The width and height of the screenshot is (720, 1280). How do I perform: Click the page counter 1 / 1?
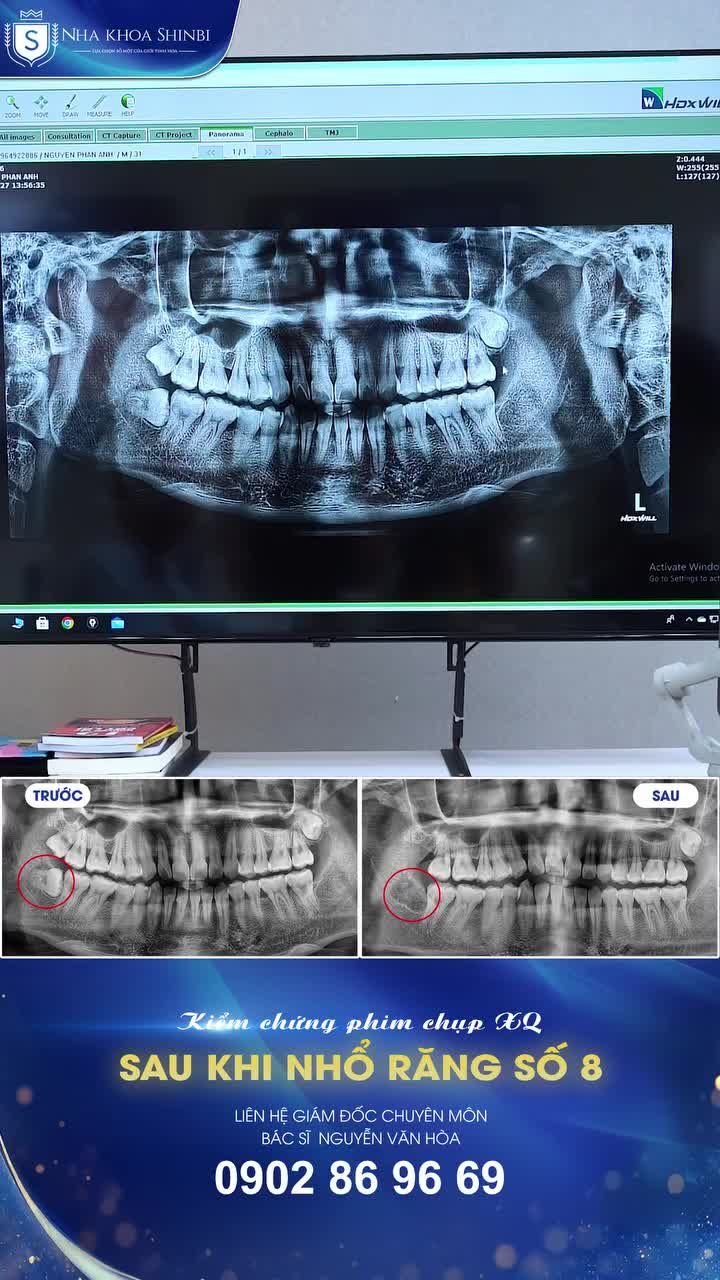[239, 152]
